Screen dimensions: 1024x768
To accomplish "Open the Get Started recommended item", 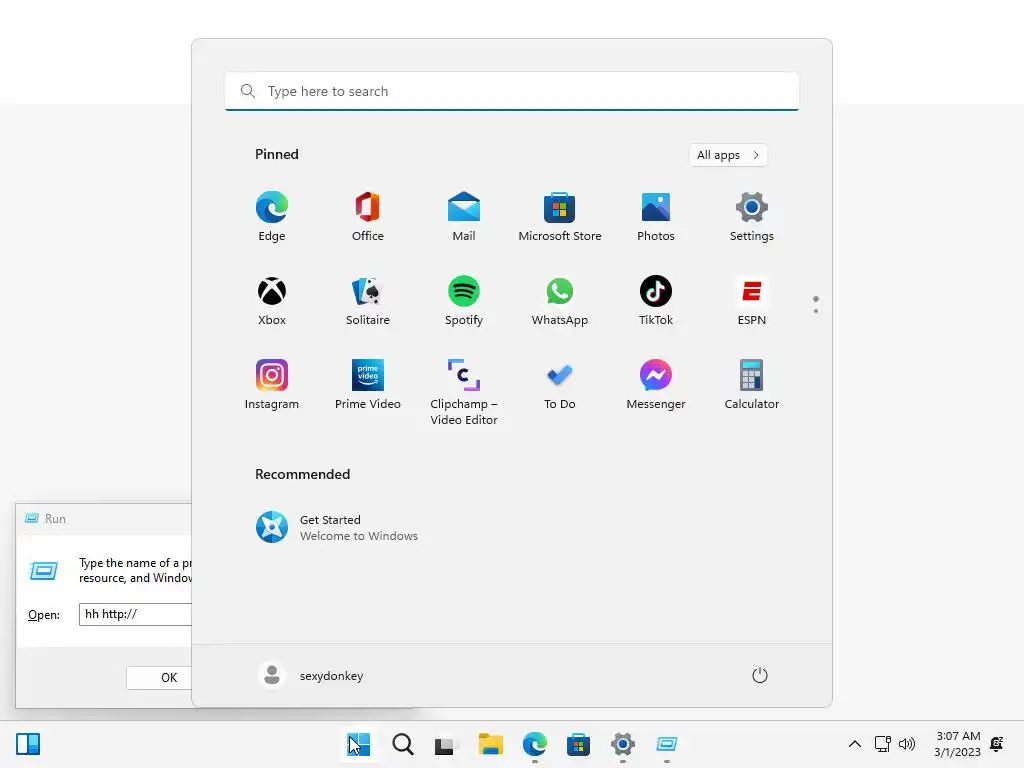I will [336, 528].
